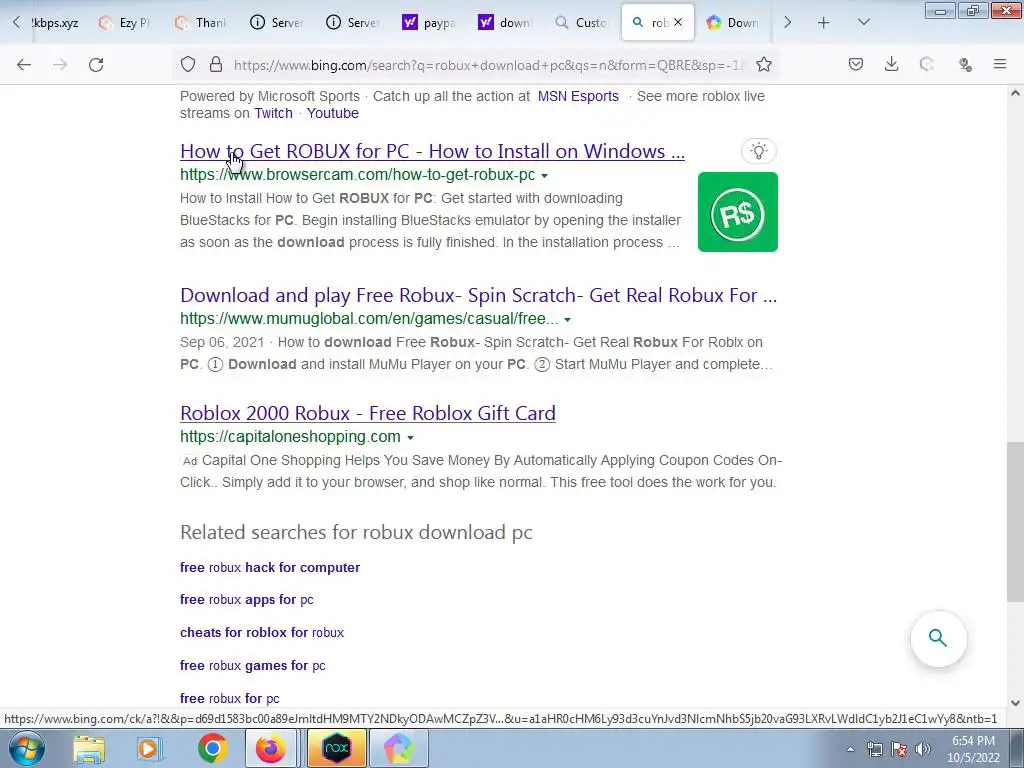Switch to the Ezy tab

click(125, 22)
